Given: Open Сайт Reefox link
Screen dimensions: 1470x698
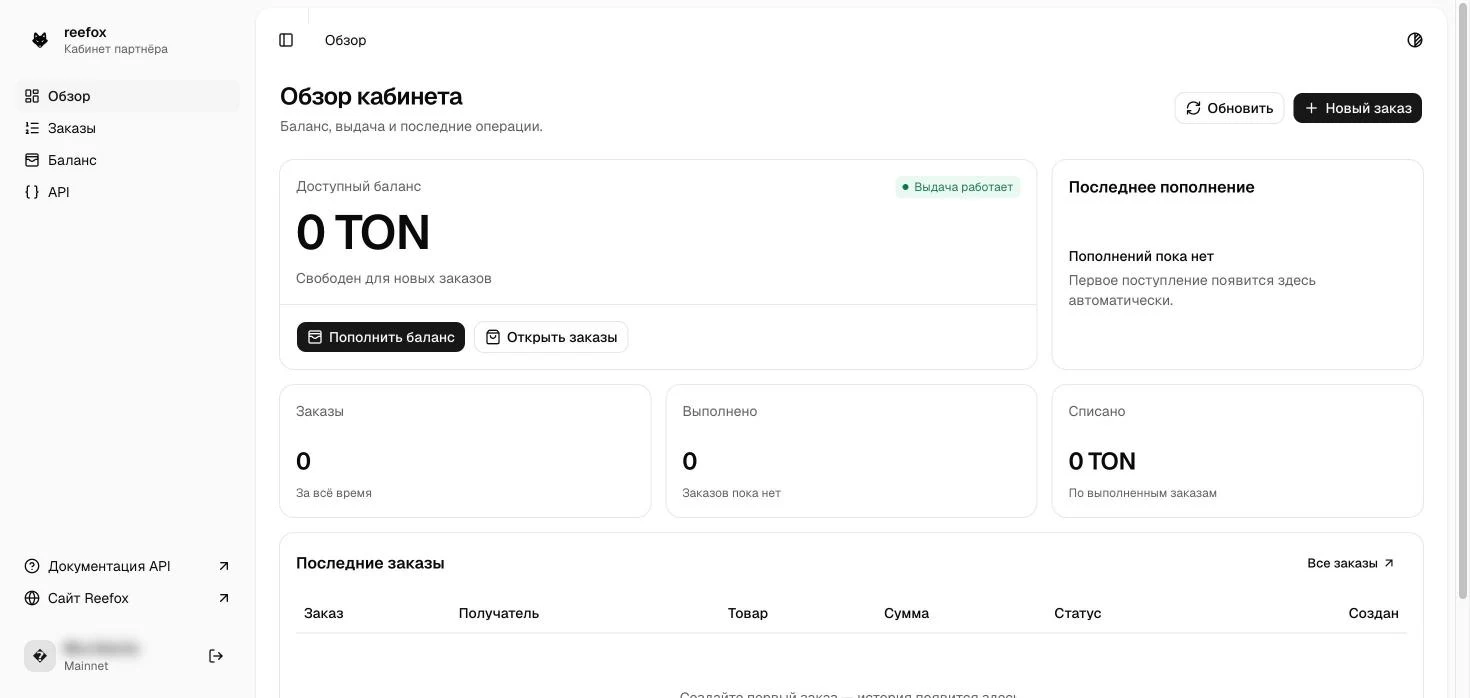Looking at the screenshot, I should point(128,598).
